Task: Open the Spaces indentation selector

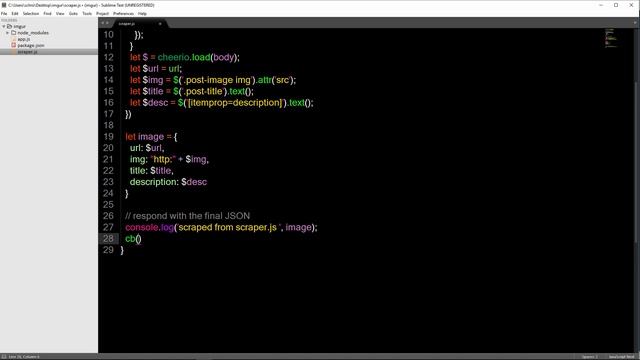Action: pyautogui.click(x=589, y=357)
